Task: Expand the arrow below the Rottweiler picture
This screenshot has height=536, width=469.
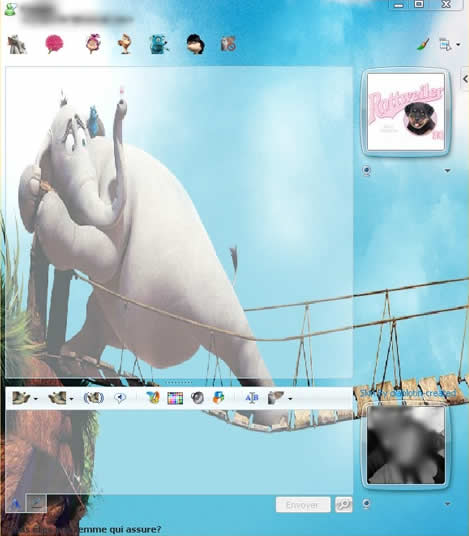Action: 447,170
